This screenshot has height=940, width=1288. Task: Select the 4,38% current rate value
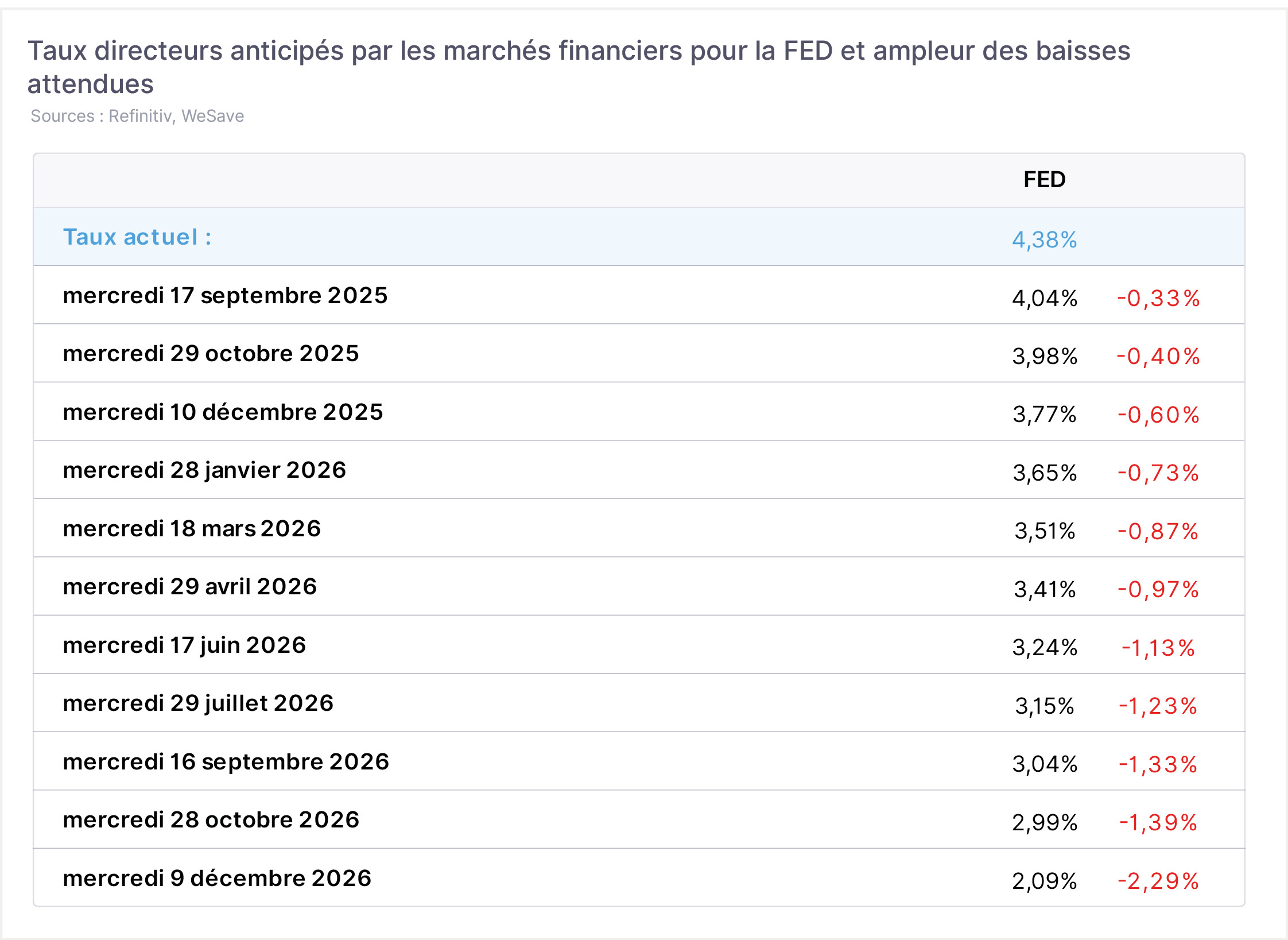pos(1044,240)
